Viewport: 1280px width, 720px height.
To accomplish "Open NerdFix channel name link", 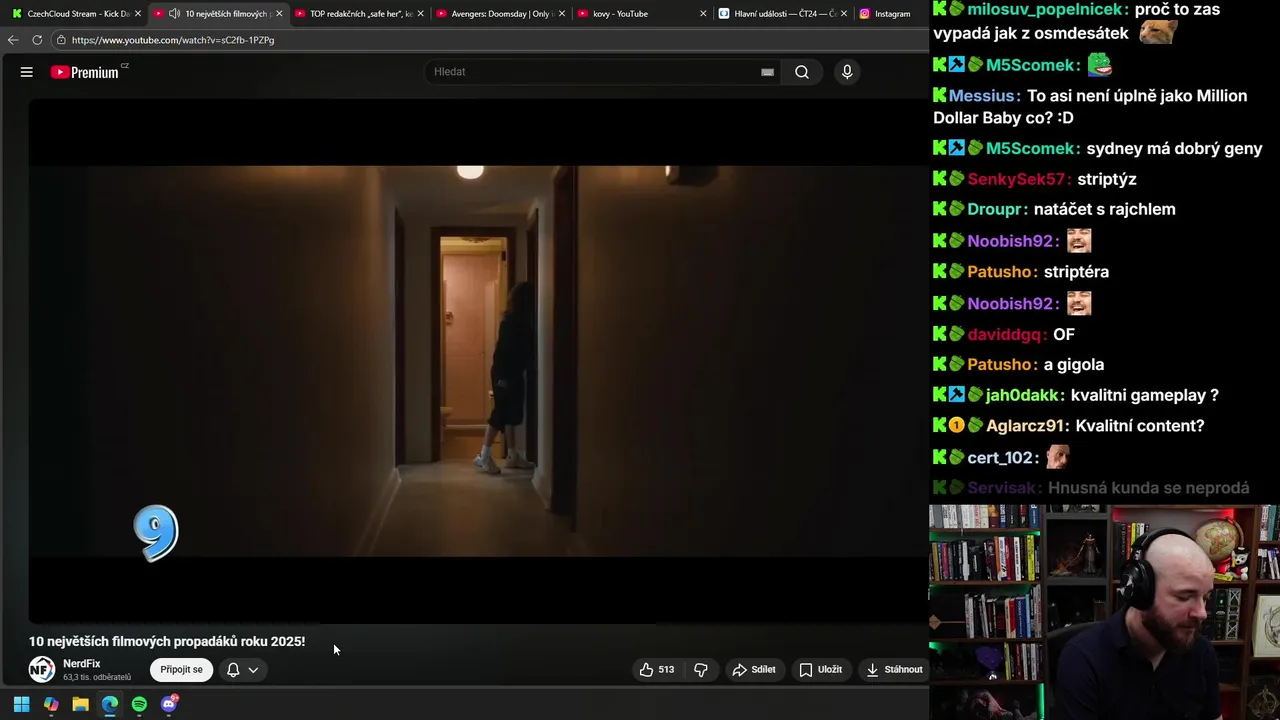I will tap(82, 664).
